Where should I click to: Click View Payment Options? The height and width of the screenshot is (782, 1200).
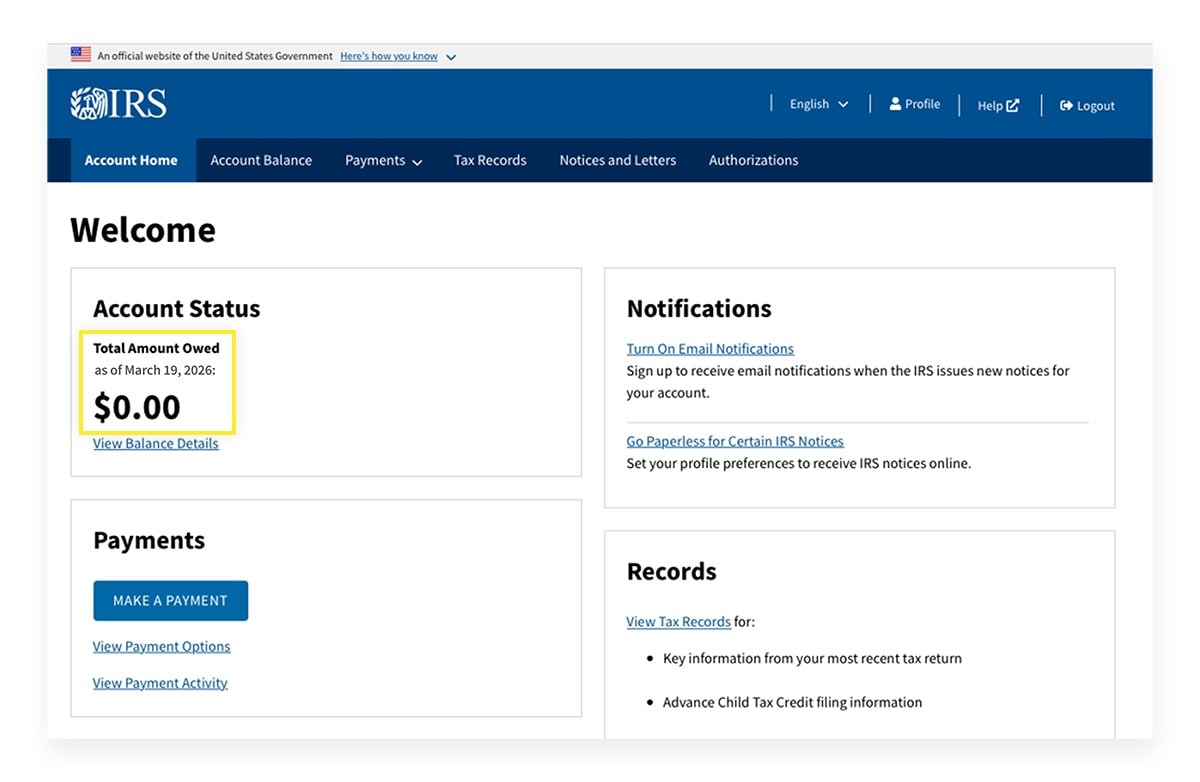[x=161, y=646]
